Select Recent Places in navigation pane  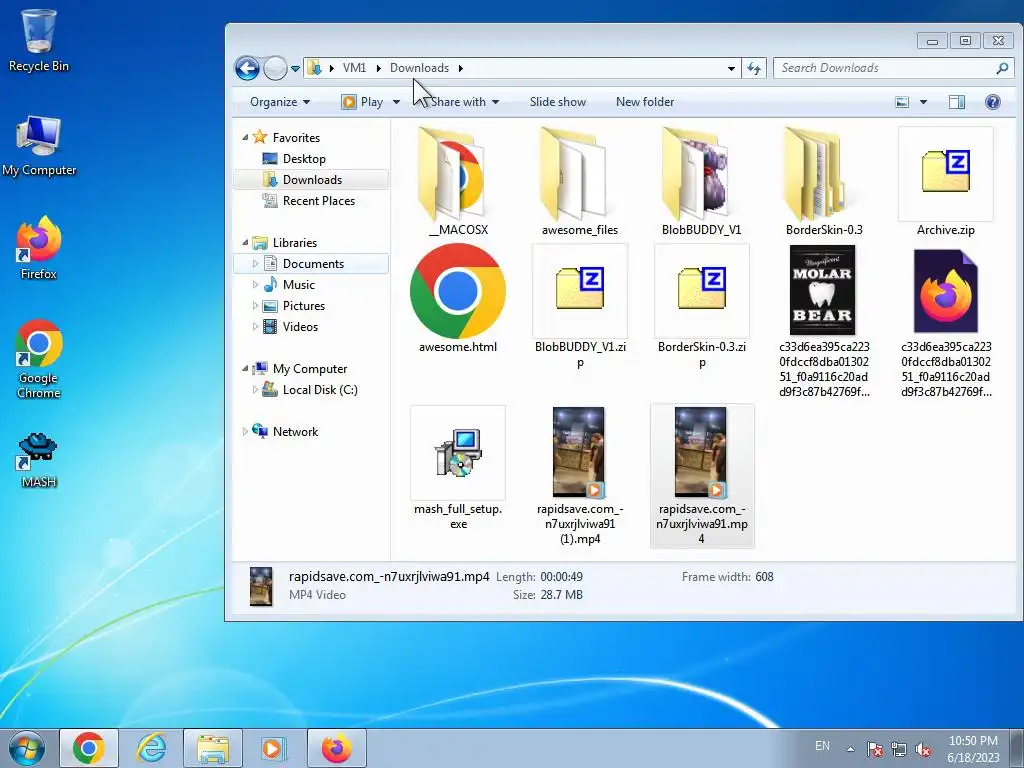click(318, 200)
